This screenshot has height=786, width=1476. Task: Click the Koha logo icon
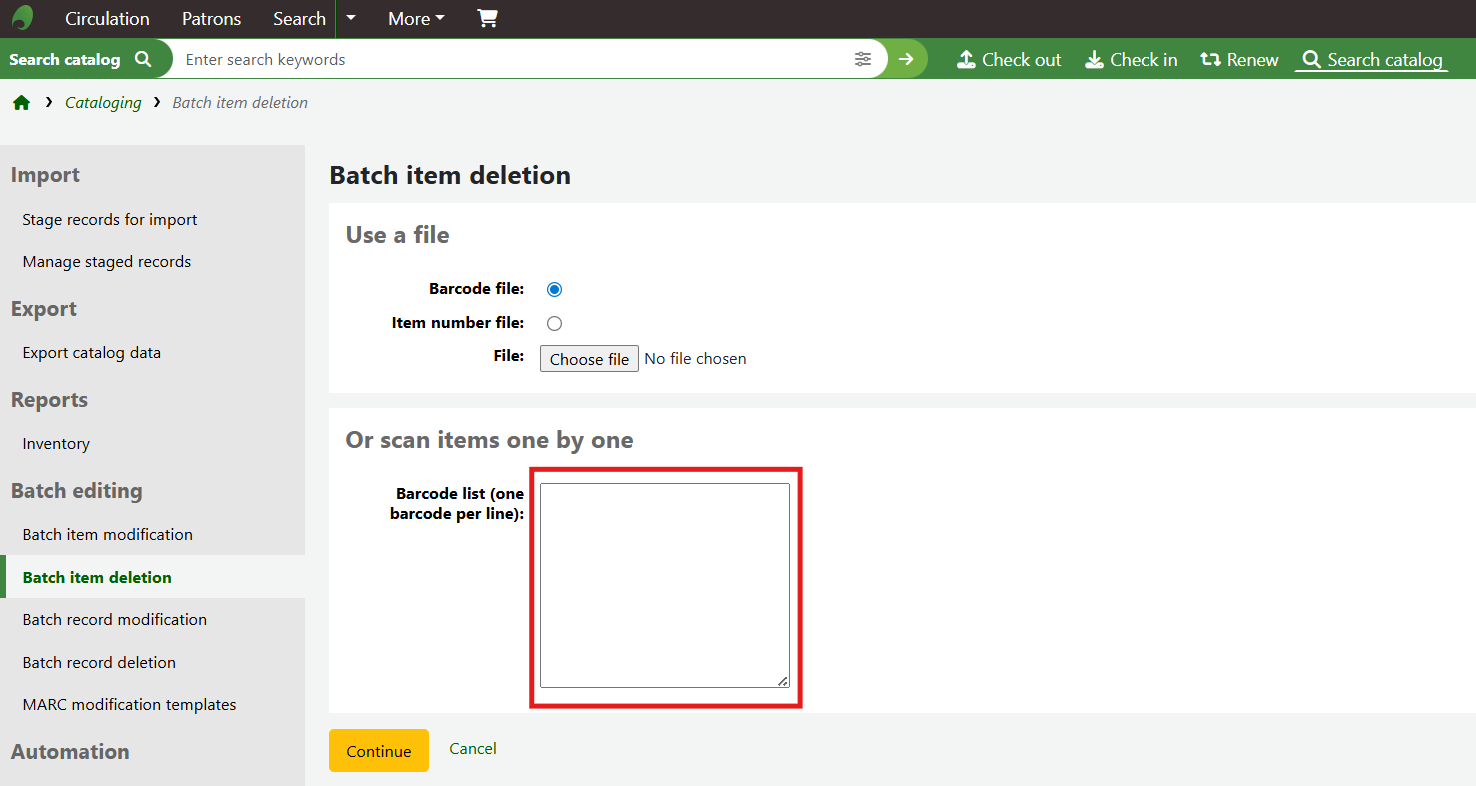(22, 18)
